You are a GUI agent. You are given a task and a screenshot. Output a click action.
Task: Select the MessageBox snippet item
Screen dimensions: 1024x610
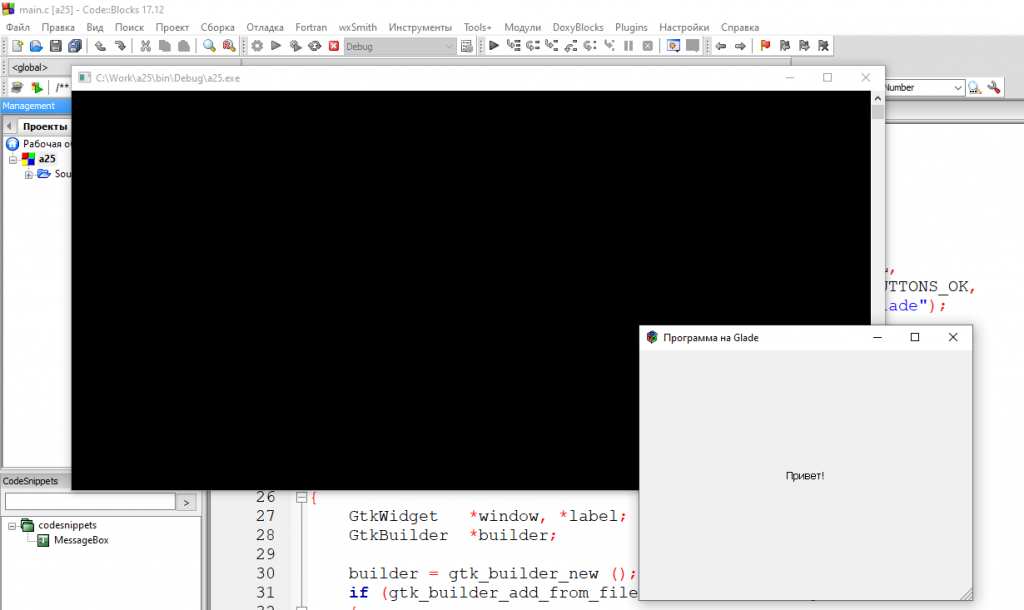[x=80, y=540]
